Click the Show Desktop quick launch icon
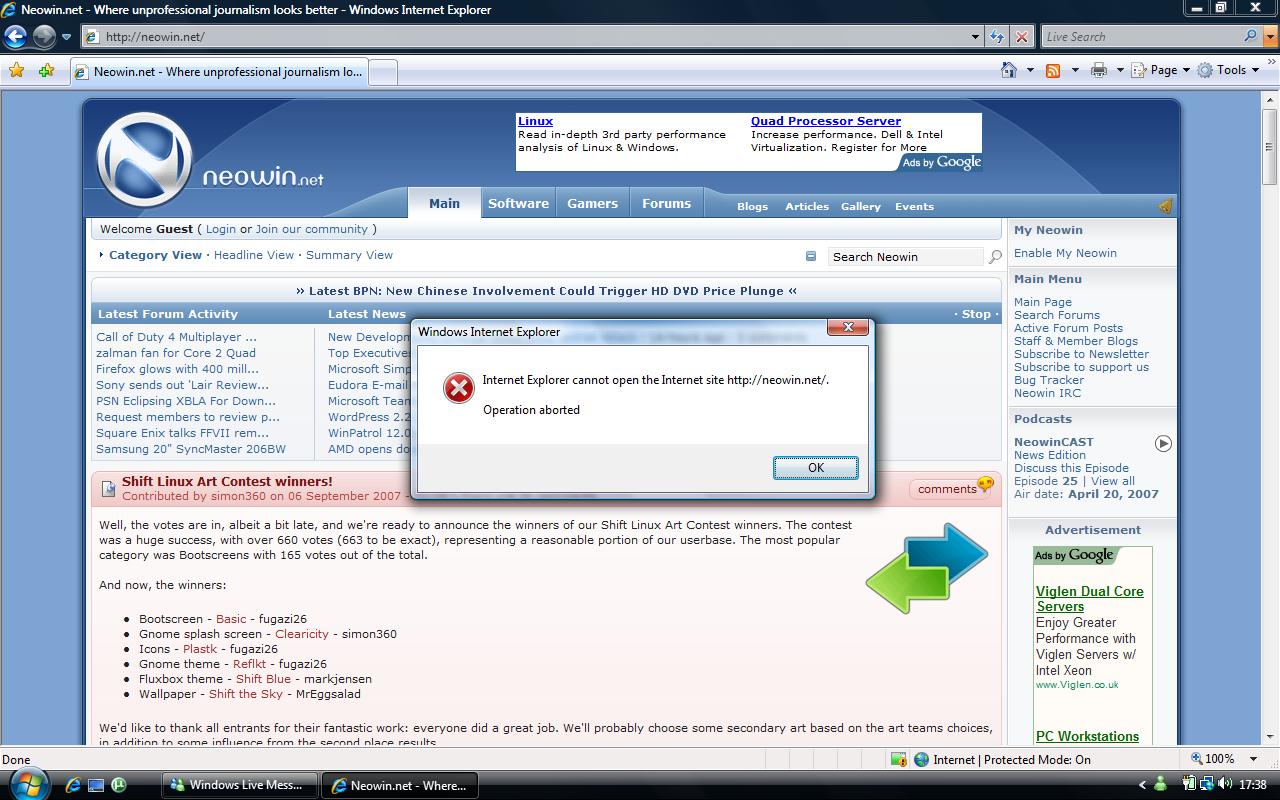Image resolution: width=1280 pixels, height=800 pixels. 96,785
